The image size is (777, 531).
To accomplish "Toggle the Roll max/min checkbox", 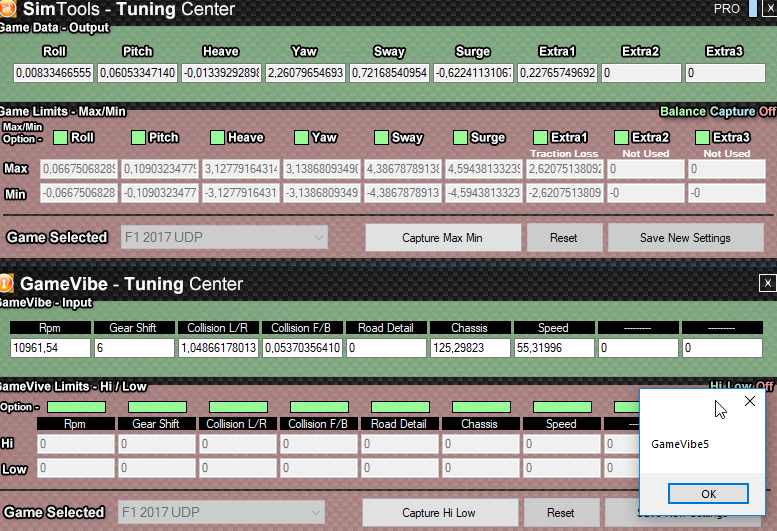I will (60, 138).
